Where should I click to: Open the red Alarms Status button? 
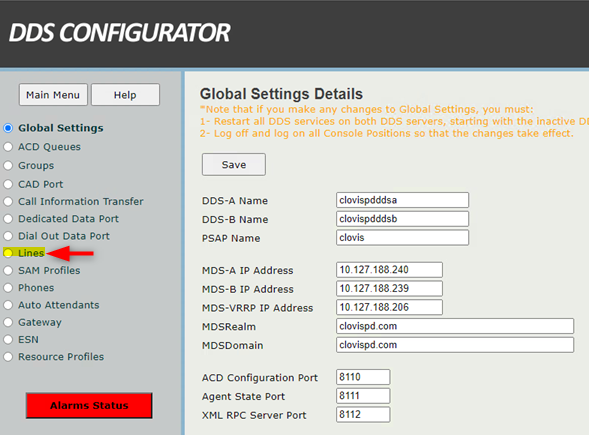pos(89,406)
